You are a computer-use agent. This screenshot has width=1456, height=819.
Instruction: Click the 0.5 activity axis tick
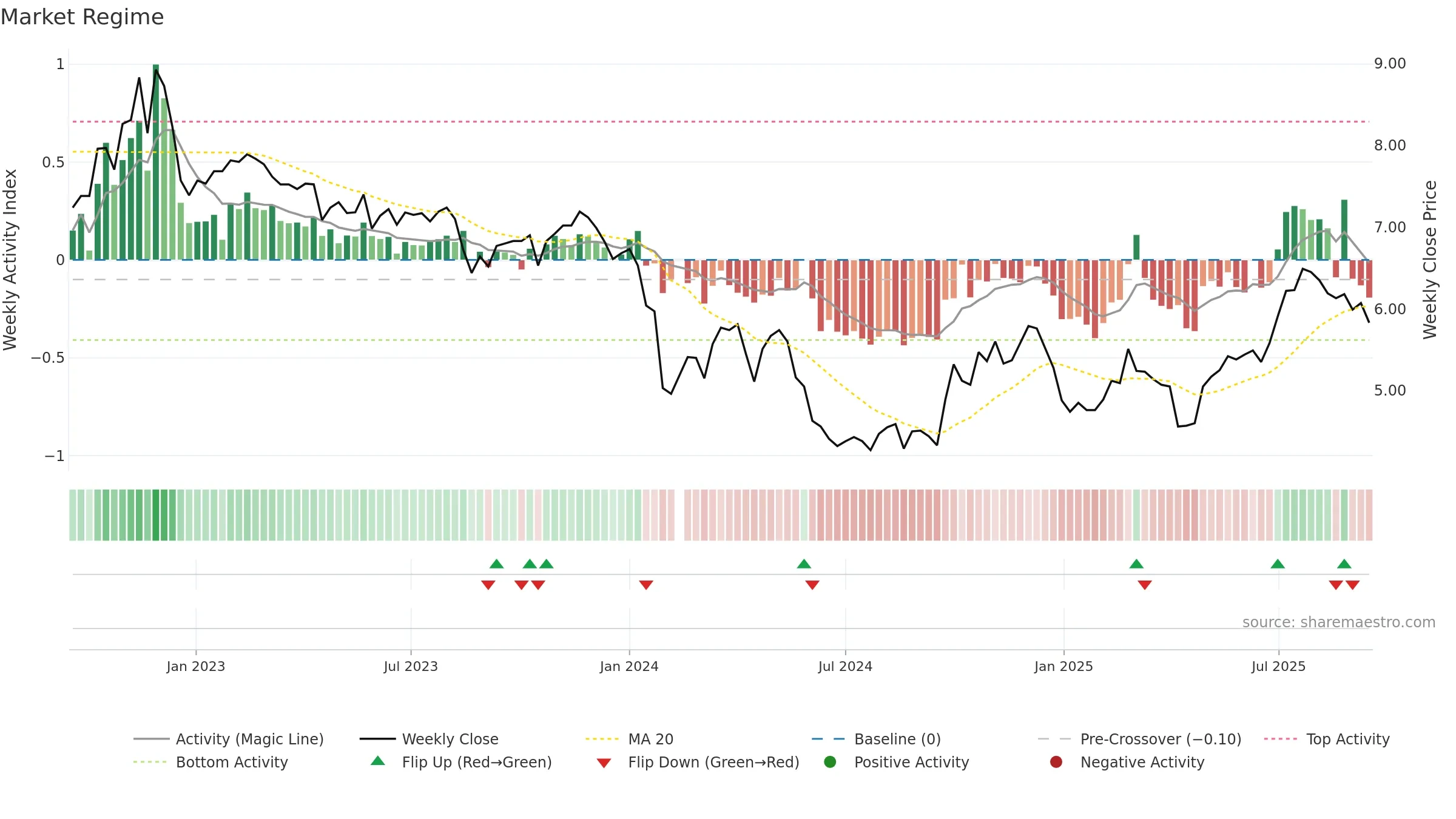click(x=53, y=163)
